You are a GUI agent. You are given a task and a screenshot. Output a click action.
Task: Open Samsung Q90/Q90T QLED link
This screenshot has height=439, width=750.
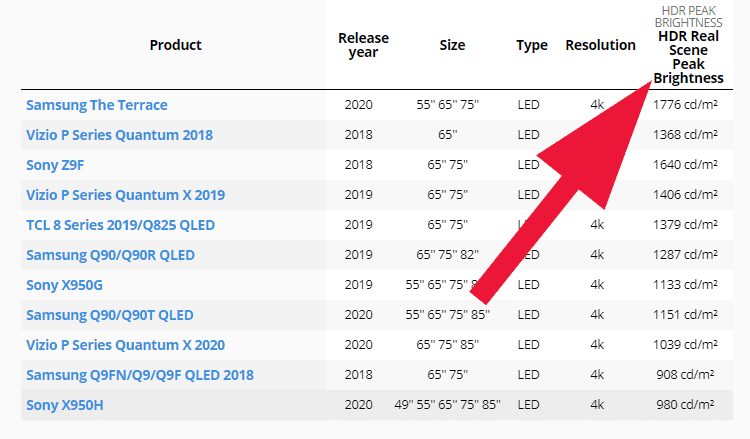[110, 315]
